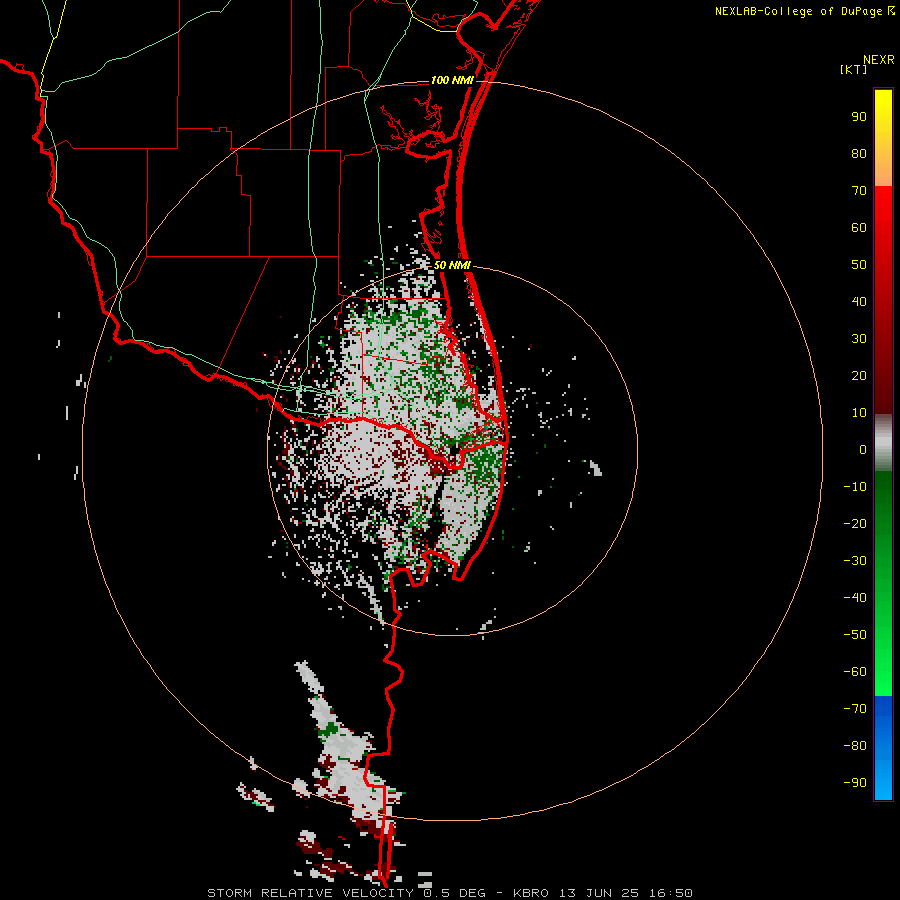Click the -30 value on the velocity scale
The height and width of the screenshot is (900, 900).
coord(855,561)
